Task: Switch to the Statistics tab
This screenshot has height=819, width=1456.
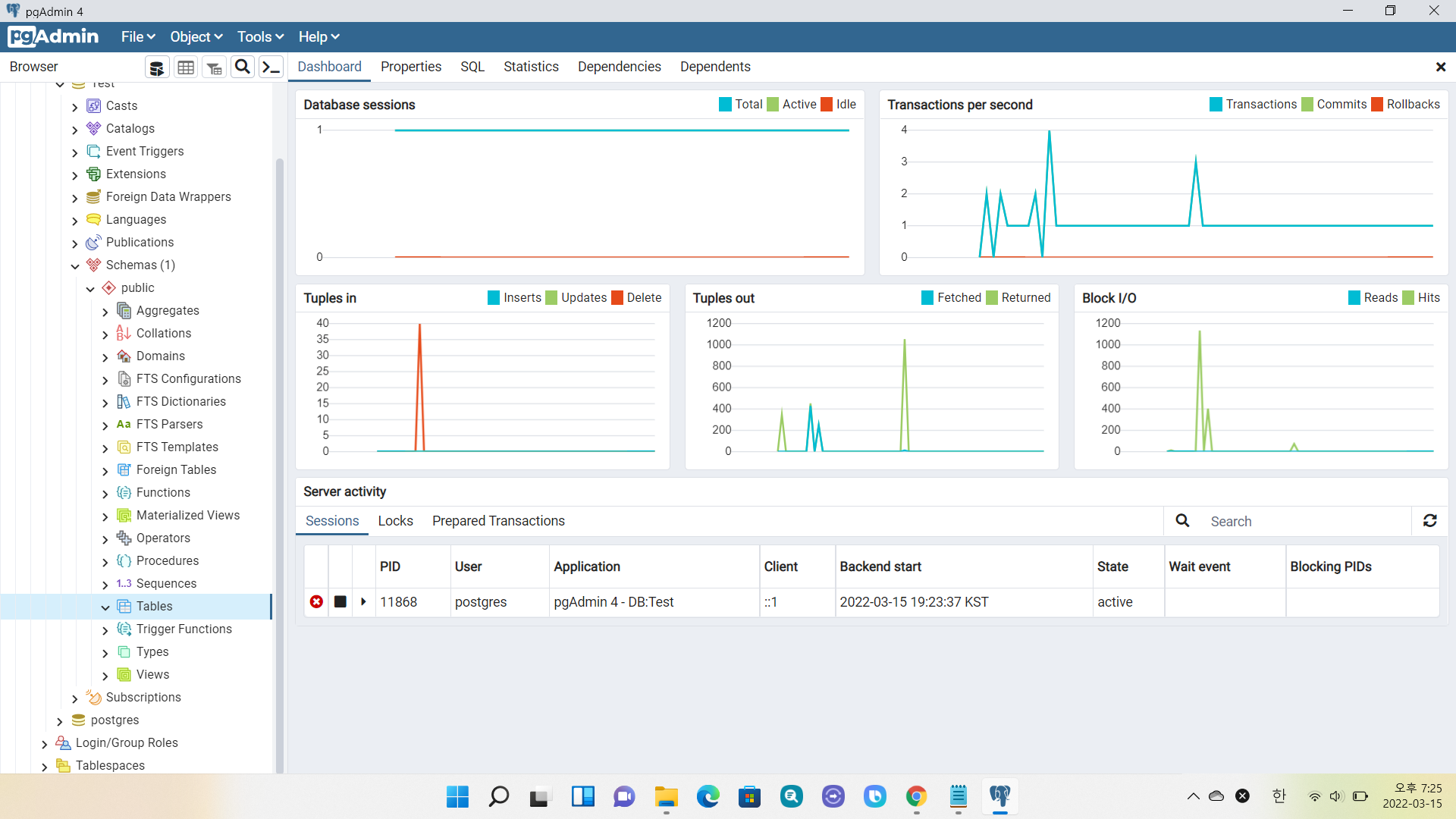Action: [531, 67]
